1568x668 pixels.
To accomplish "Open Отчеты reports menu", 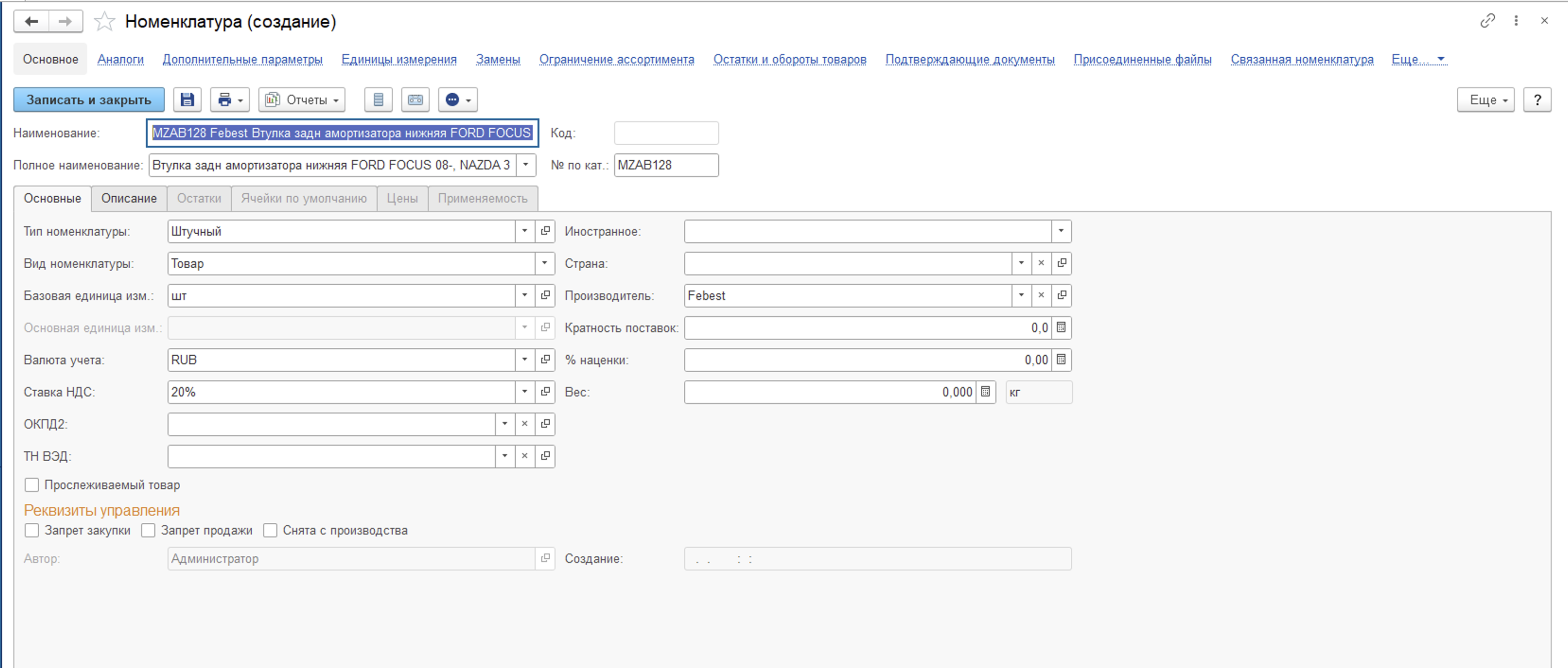I will pos(302,100).
